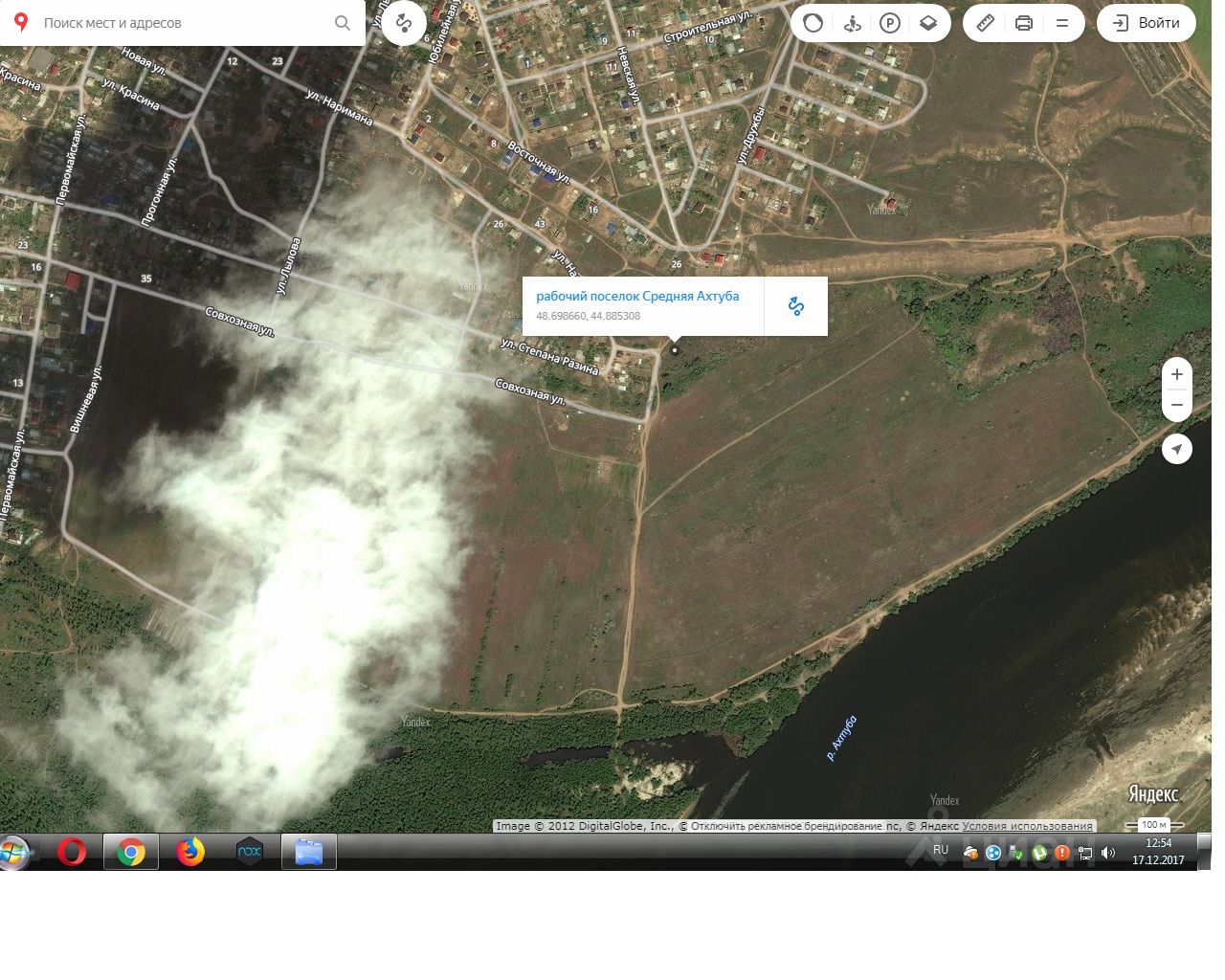Viewport: 1225px width, 980px height.
Task: Open 'Условия использования' link
Action: (1027, 826)
